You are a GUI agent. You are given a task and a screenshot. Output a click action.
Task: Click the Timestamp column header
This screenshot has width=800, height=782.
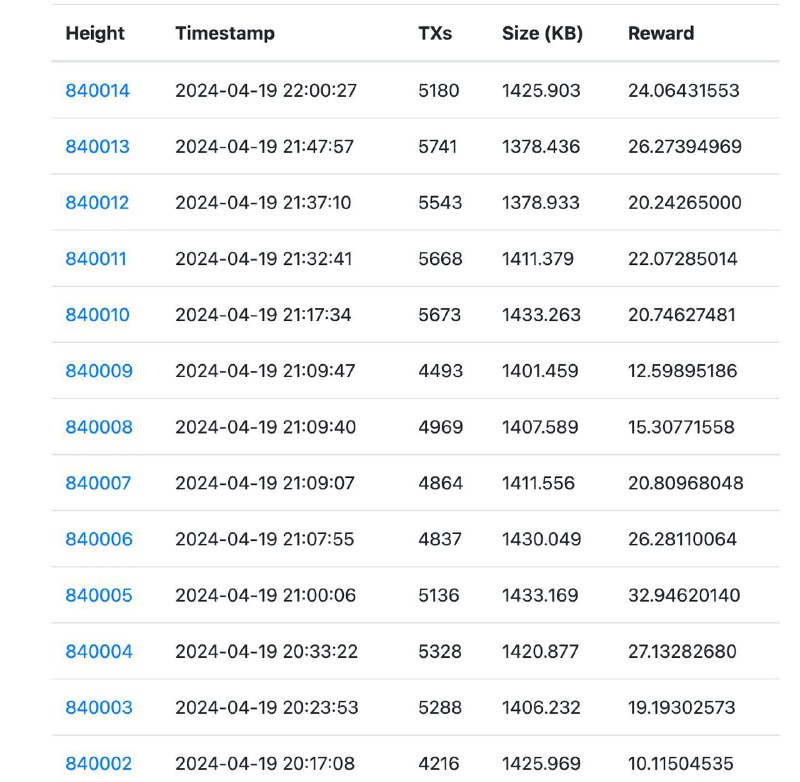(225, 34)
